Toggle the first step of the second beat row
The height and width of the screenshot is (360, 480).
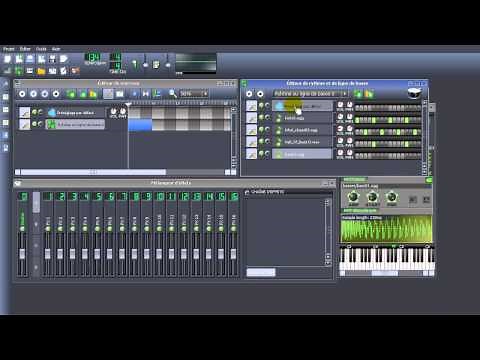pyautogui.click(x=357, y=120)
